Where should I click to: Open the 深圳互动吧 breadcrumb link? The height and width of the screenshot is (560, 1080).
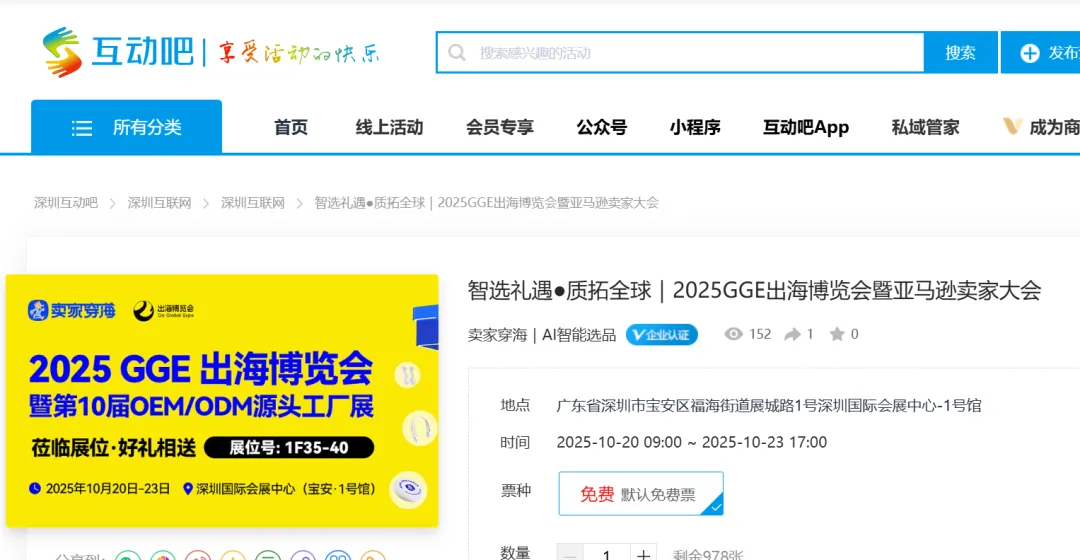(66, 203)
